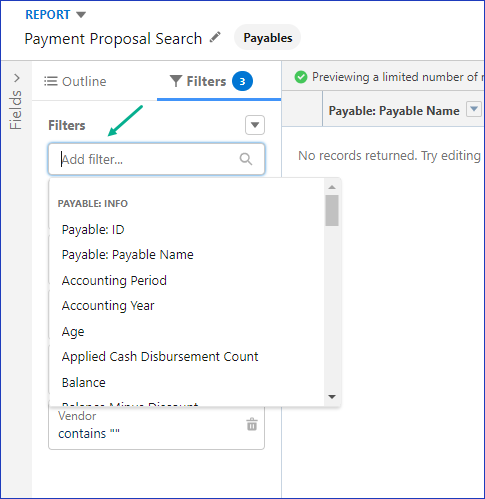Screen dimensions: 485x499
Task: Pick Applied Cash Disbursement Count option
Action: click(x=160, y=357)
